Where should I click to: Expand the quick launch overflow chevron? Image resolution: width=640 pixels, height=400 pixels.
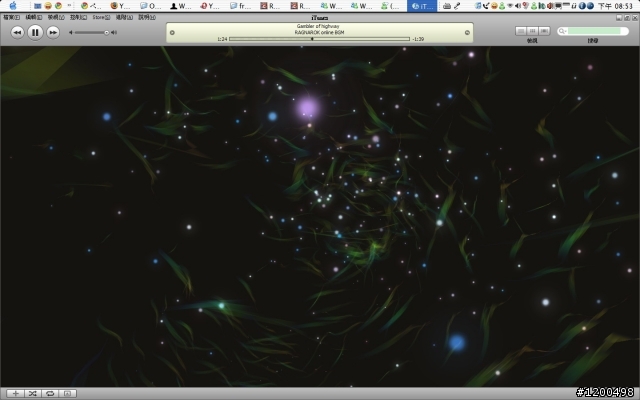tap(69, 5)
